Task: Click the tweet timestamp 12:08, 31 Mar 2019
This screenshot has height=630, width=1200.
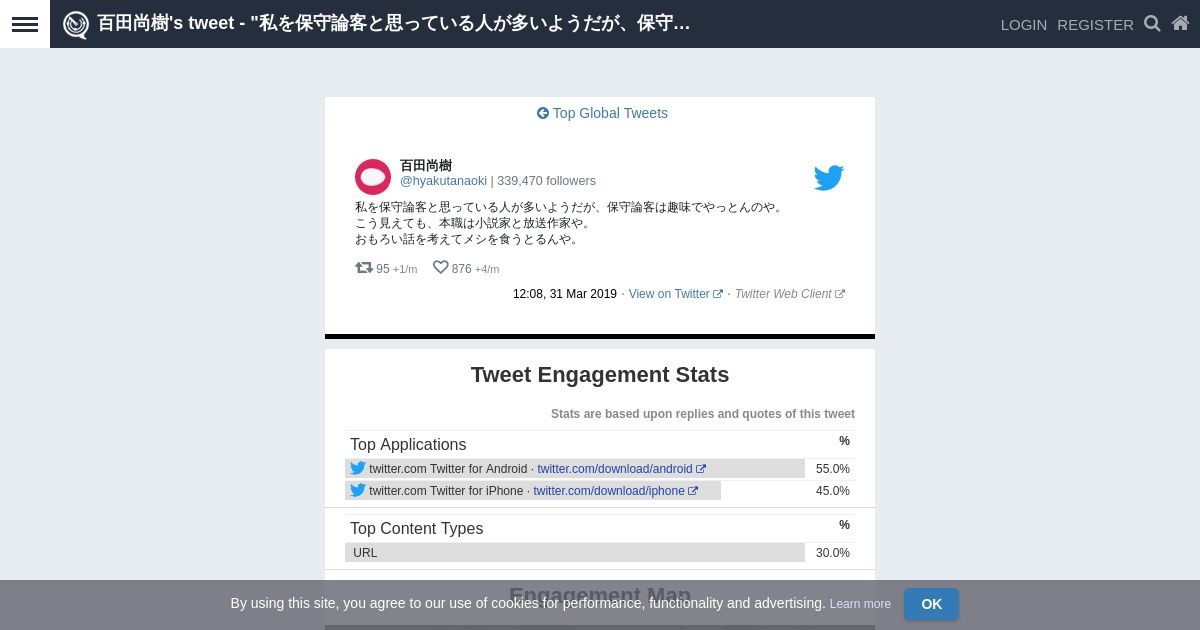Action: (x=565, y=294)
